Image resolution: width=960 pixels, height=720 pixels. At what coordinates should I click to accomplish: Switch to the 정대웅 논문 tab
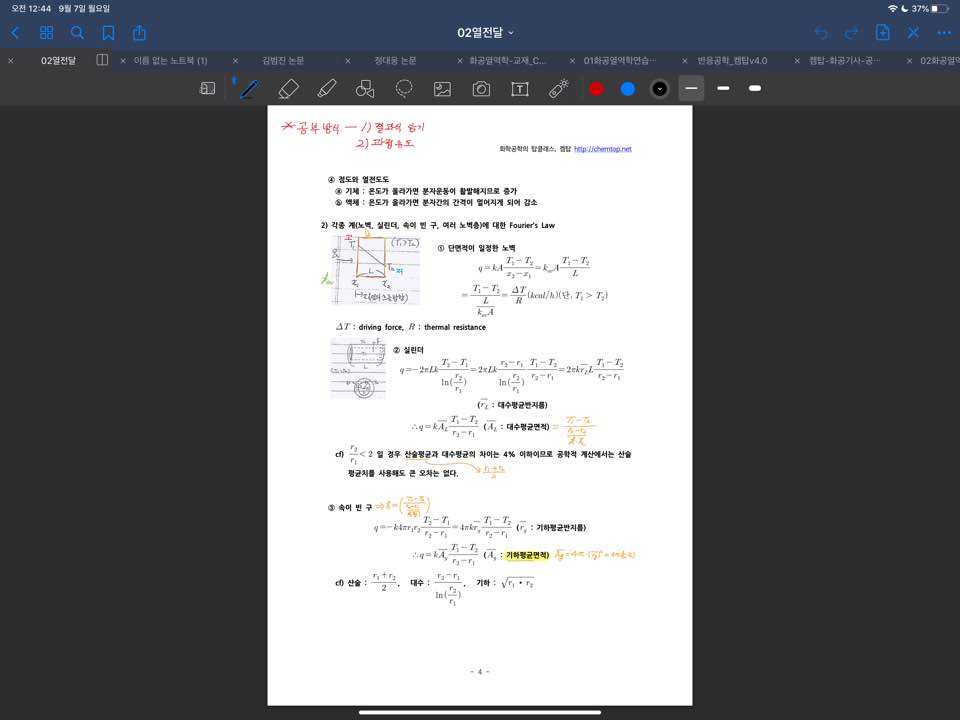[395, 61]
